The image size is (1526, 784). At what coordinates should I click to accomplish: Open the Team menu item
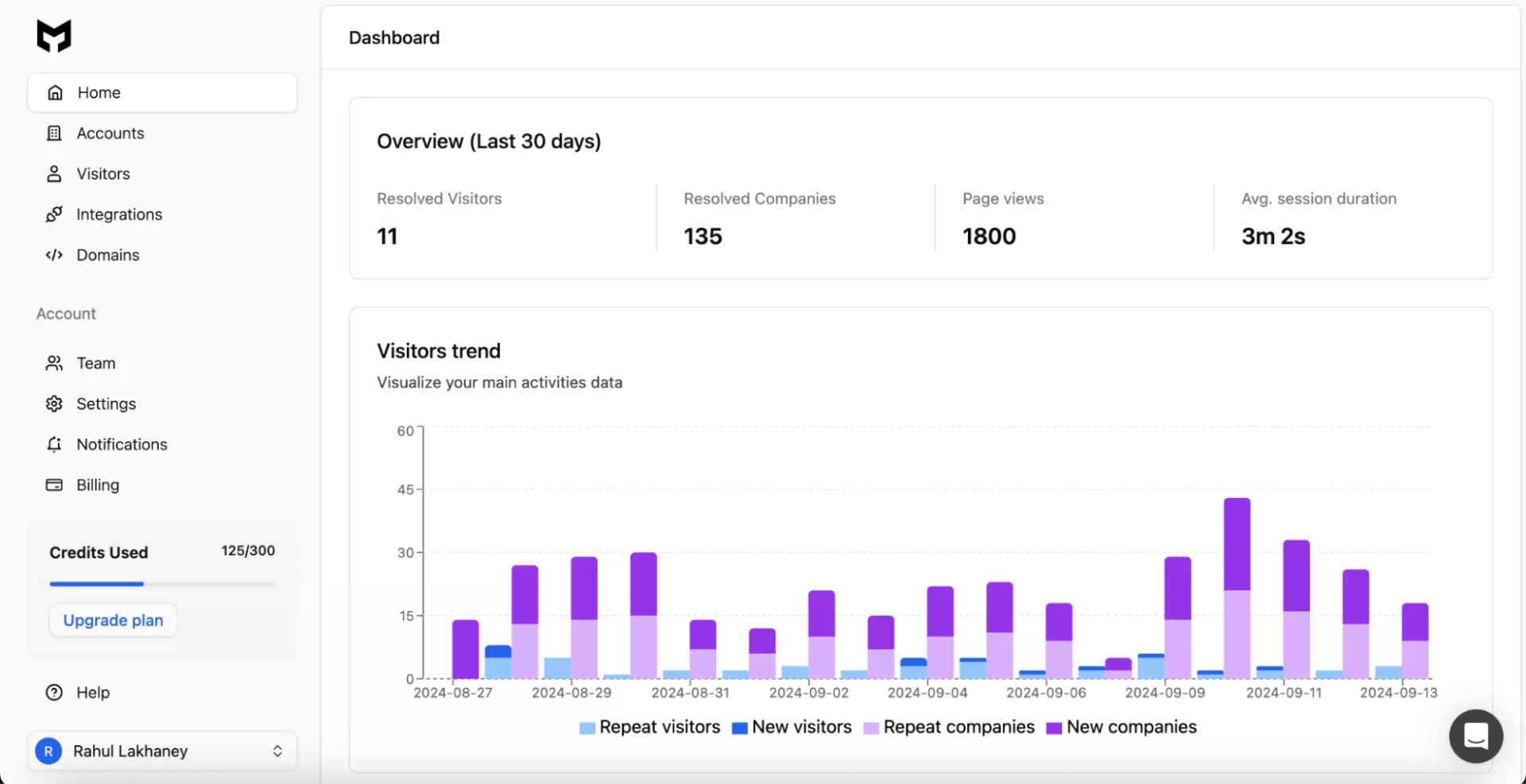click(x=96, y=364)
